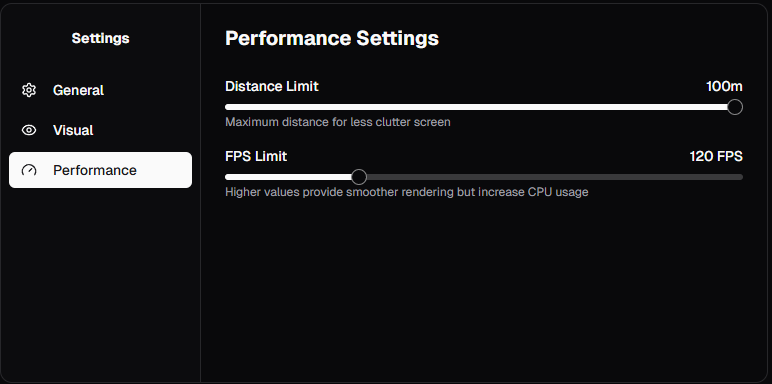Select the Performance tab in sidebar
The width and height of the screenshot is (772, 384).
(100, 170)
